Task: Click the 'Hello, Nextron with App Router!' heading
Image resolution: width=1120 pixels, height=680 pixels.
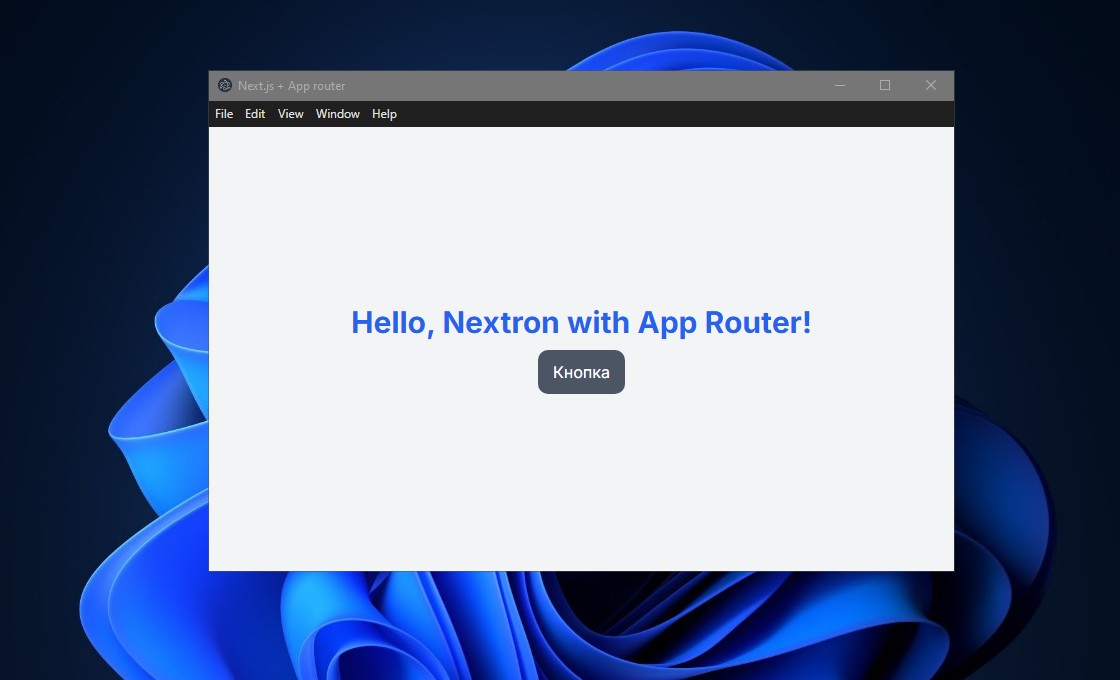Action: 581,322
